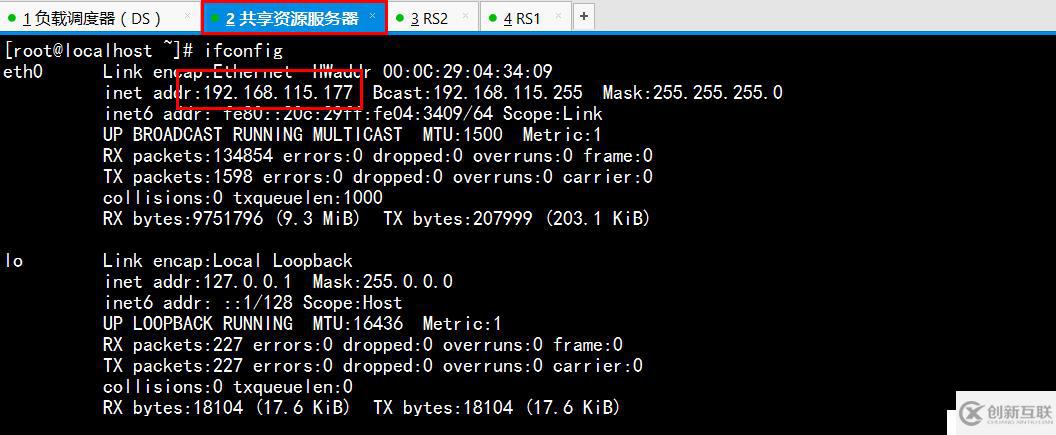This screenshot has width=1056, height=435.
Task: Select the 共享资源服务器 tab
Action: (x=294, y=18)
